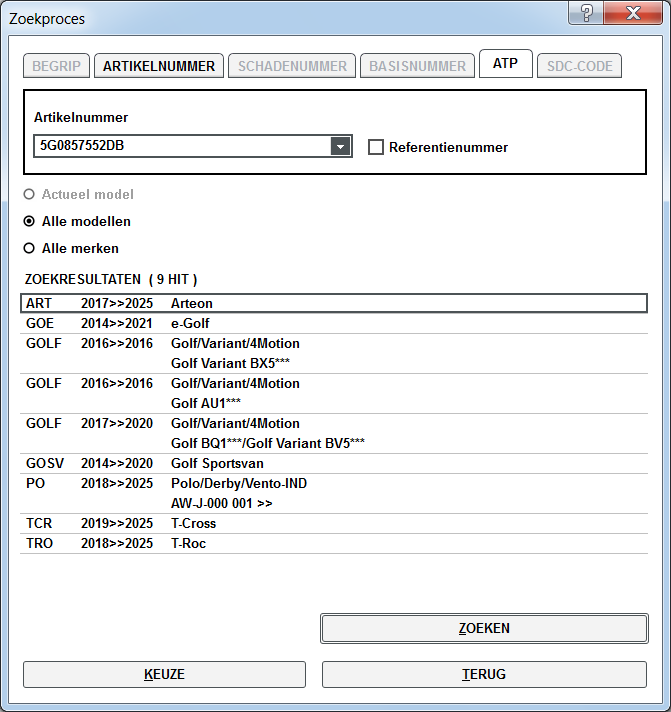Select the PO Polo/Derby/Vento-IND row
Image resolution: width=671 pixels, height=712 pixels.
(x=334, y=494)
